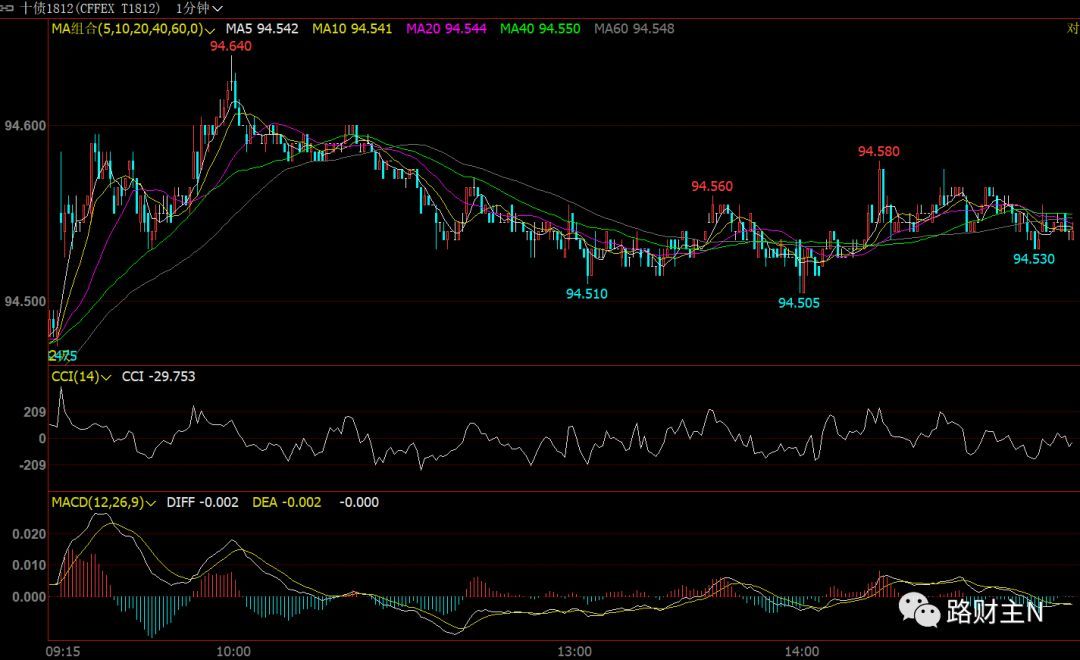Viewport: 1080px width, 660px height.
Task: Click the gray MA60 94.548 label
Action: pos(634,29)
